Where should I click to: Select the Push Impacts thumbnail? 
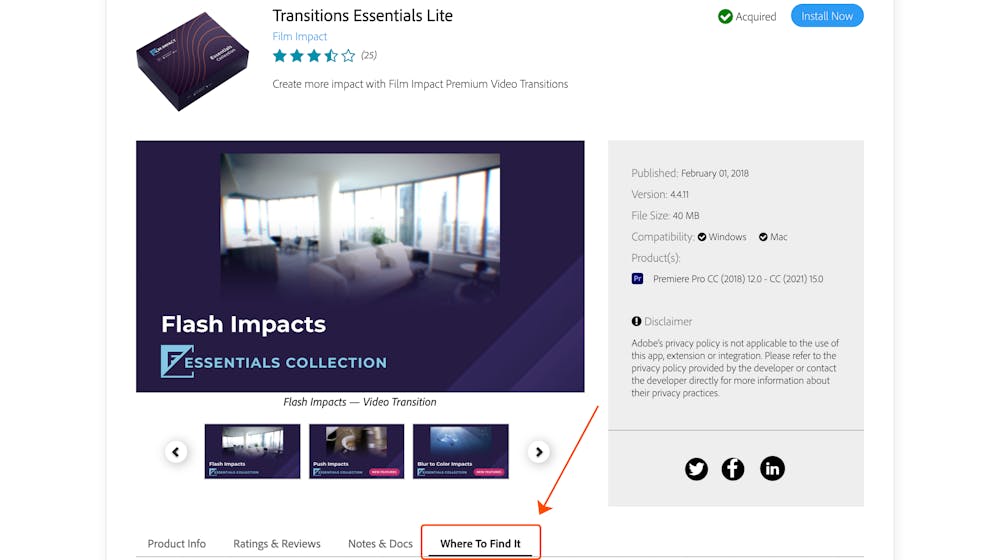pos(357,451)
